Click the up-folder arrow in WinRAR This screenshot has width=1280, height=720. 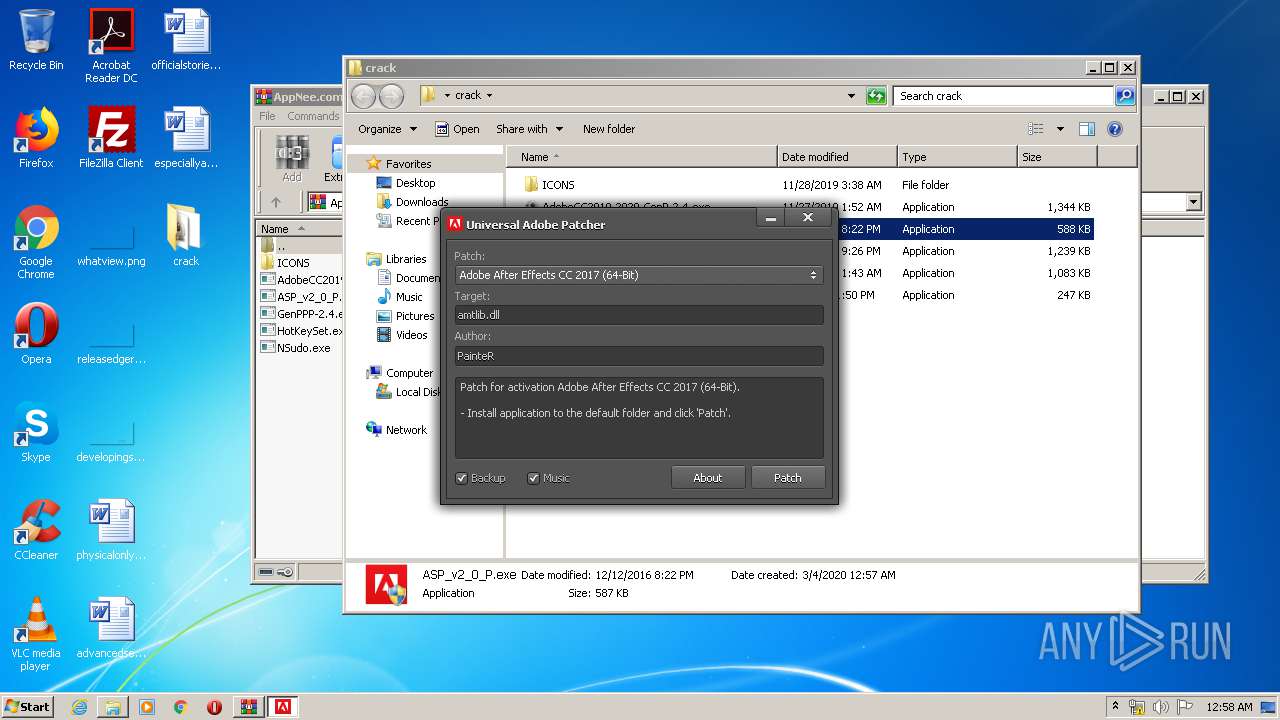click(276, 202)
